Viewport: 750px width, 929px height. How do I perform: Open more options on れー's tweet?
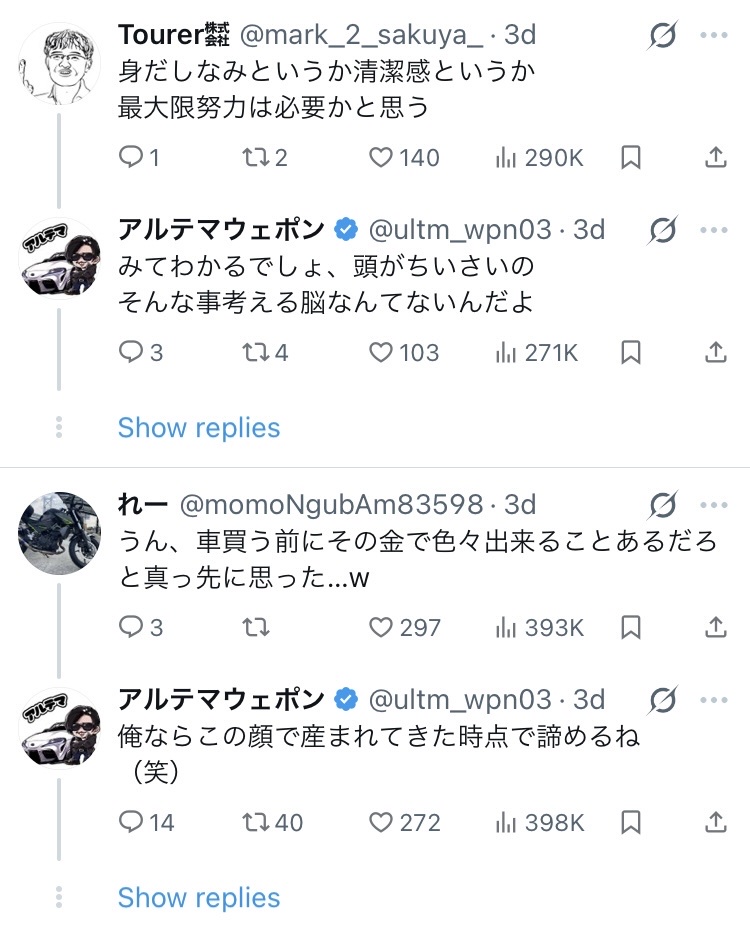click(714, 505)
